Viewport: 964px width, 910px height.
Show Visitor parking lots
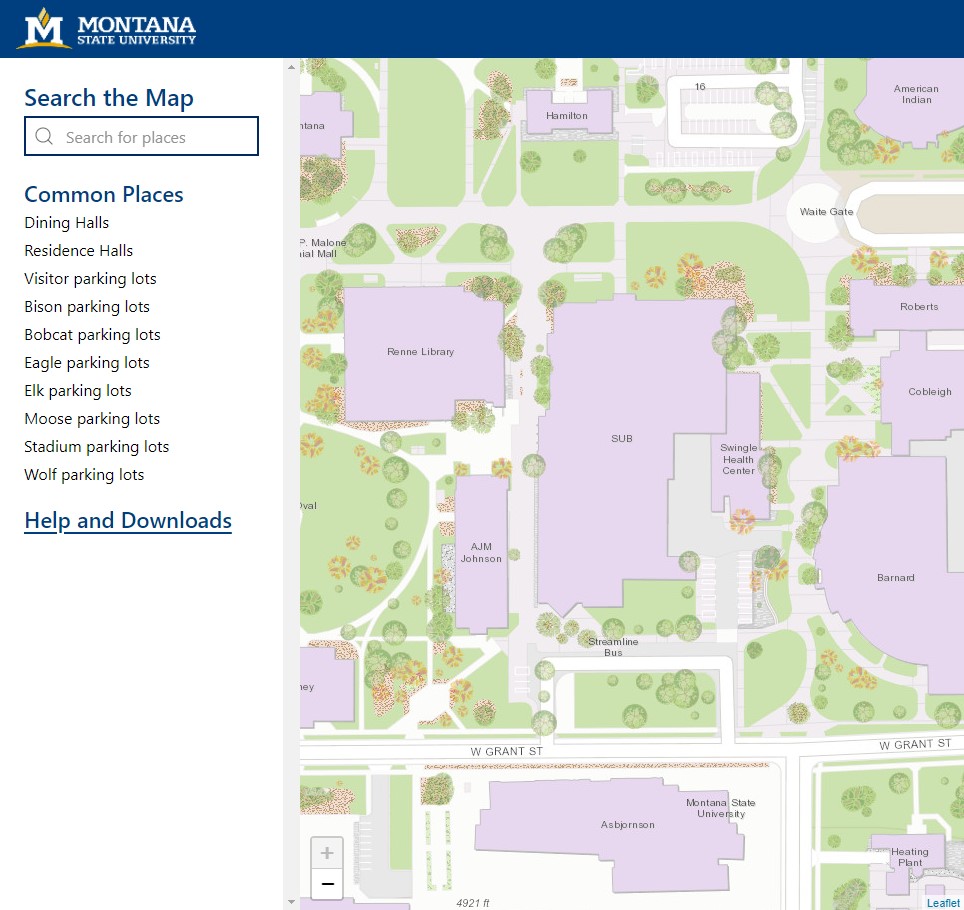(x=90, y=279)
